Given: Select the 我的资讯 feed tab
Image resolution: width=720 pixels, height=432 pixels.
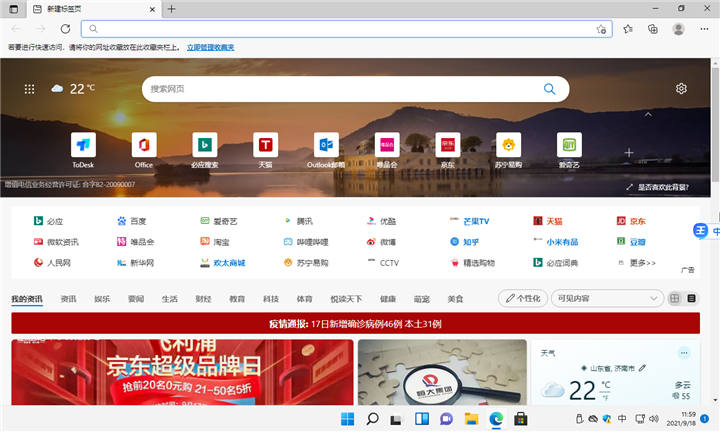Looking at the screenshot, I should (27, 299).
